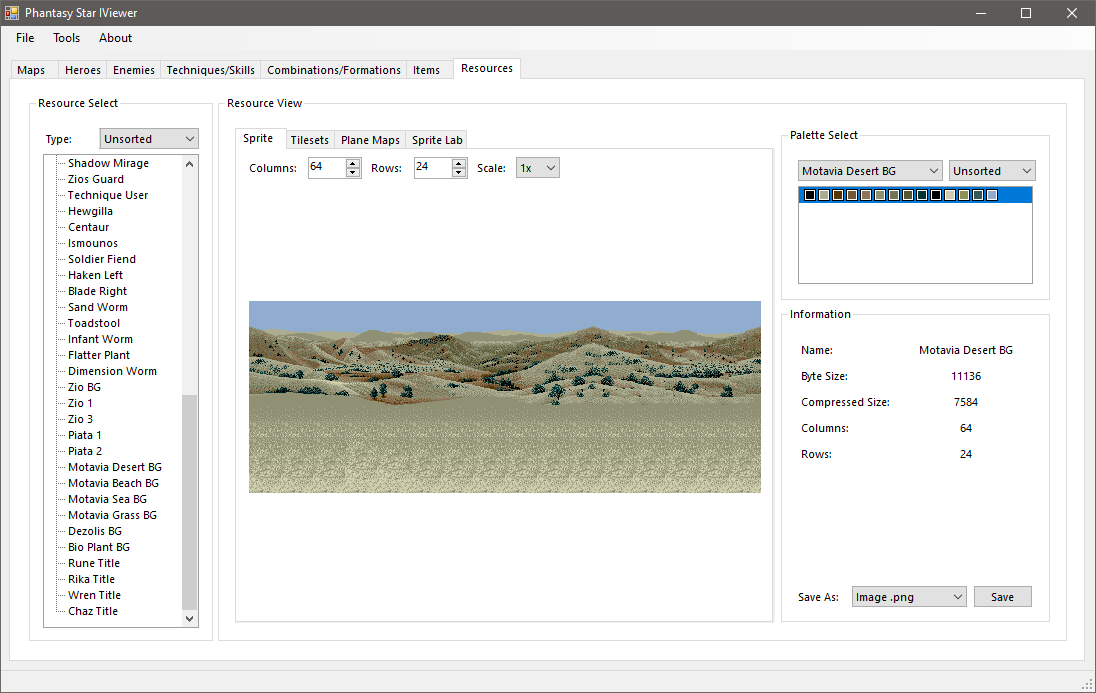Switch to the Enemies tab
The width and height of the screenshot is (1096, 693).
pyautogui.click(x=134, y=70)
